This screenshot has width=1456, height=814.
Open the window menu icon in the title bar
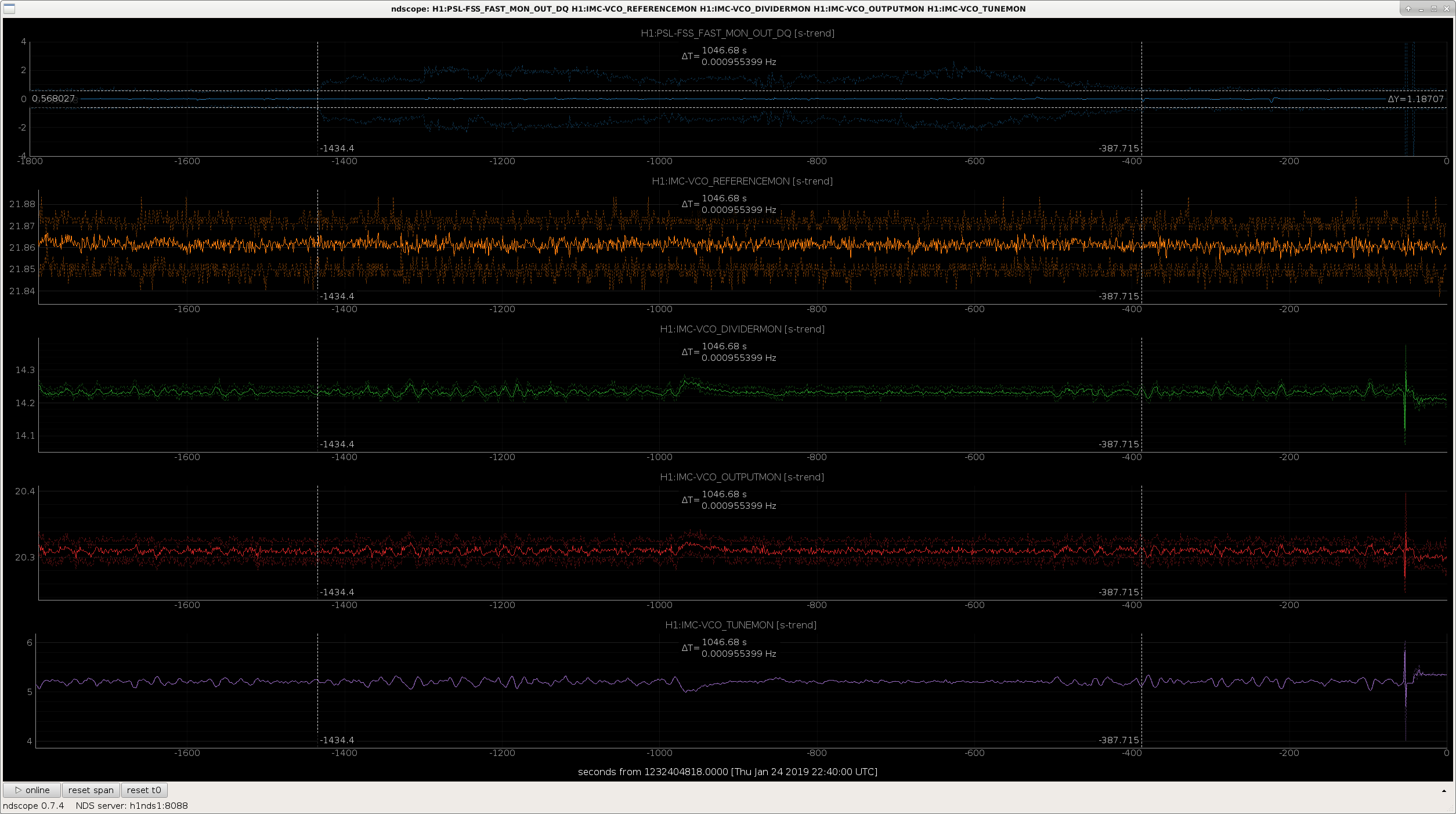pyautogui.click(x=9, y=9)
